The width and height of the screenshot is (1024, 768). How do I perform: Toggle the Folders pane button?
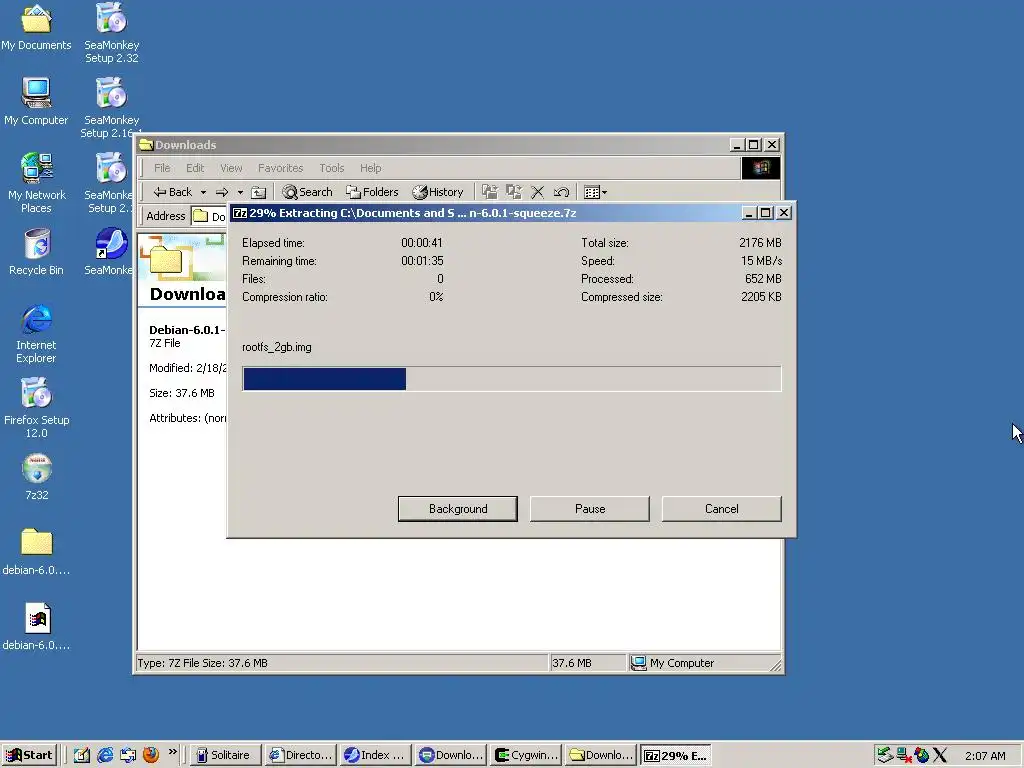click(372, 192)
